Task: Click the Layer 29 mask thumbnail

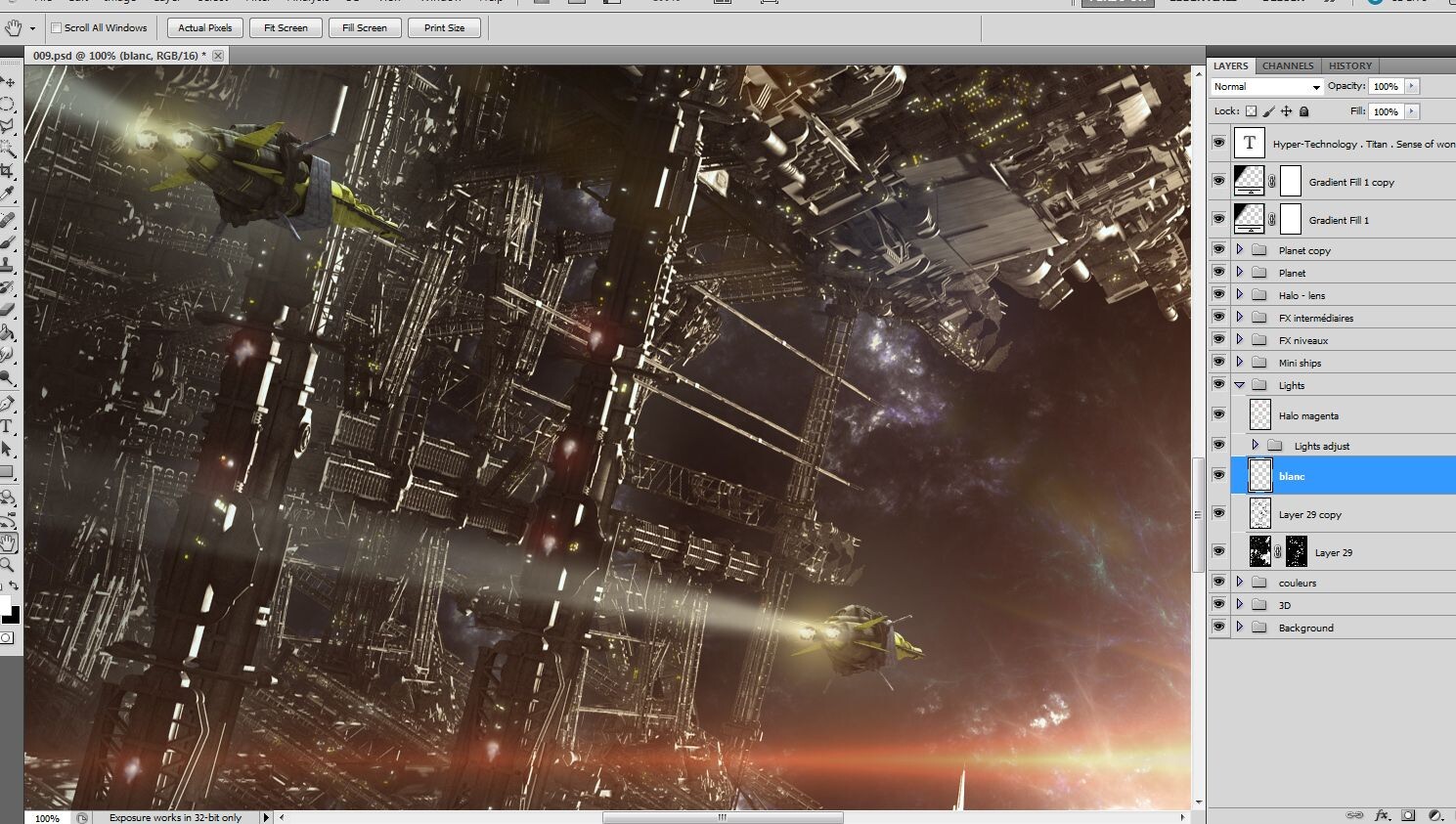Action: [1296, 551]
